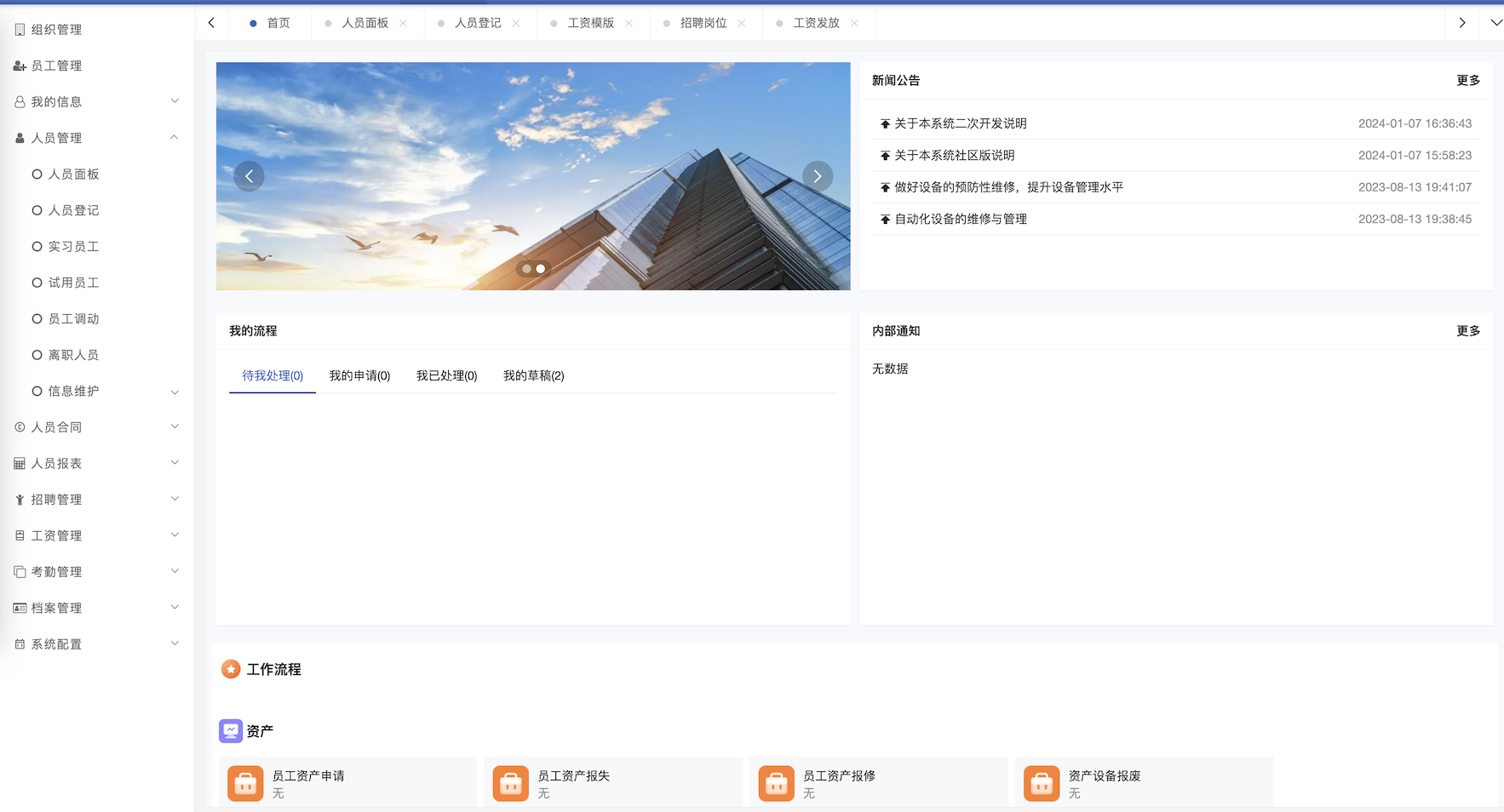1504x812 pixels.
Task: Click the 考勤管理 attendance icon
Action: coord(20,572)
